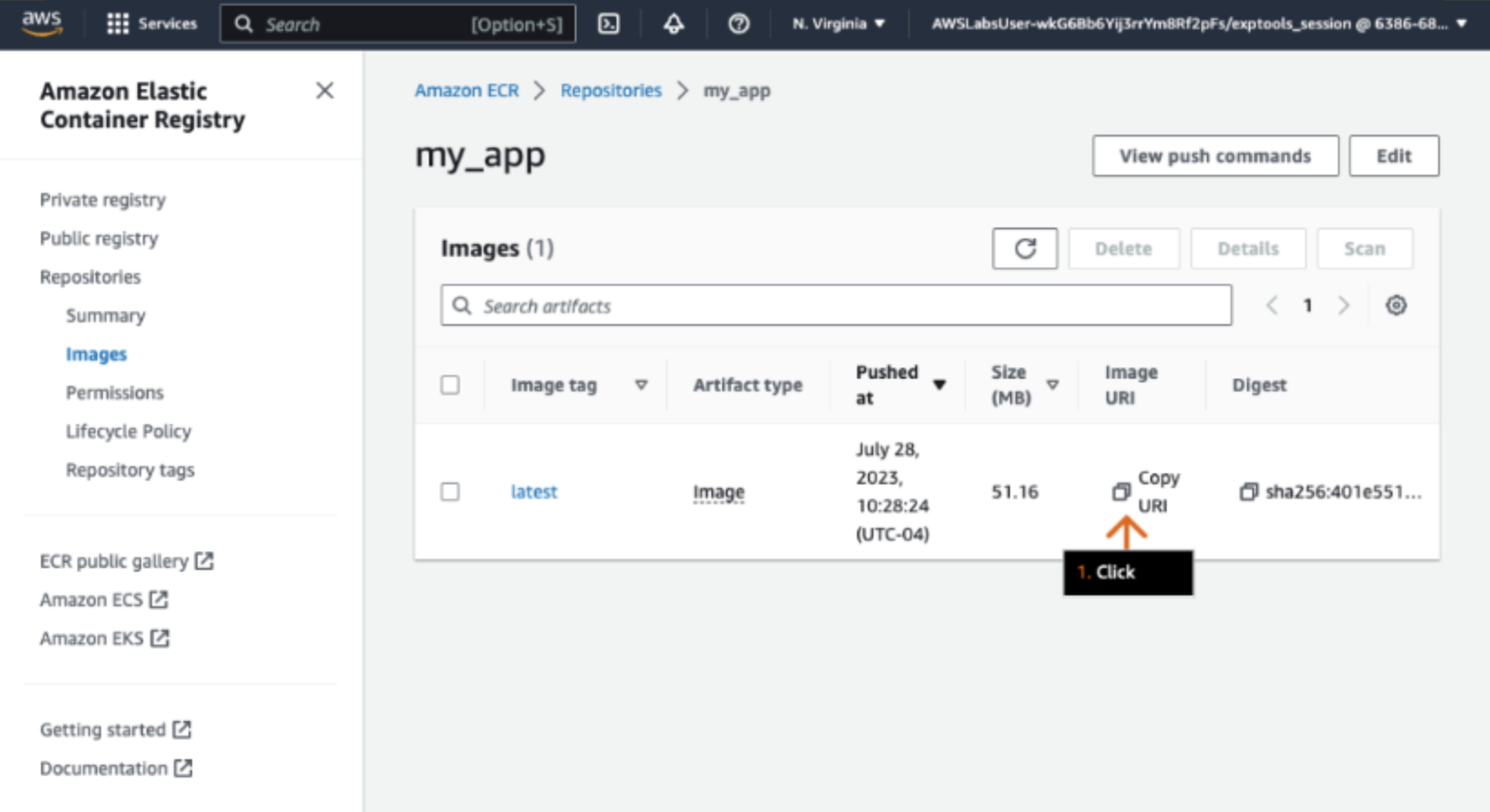1490x812 pixels.
Task: Select all images header checkbox
Action: 450,385
